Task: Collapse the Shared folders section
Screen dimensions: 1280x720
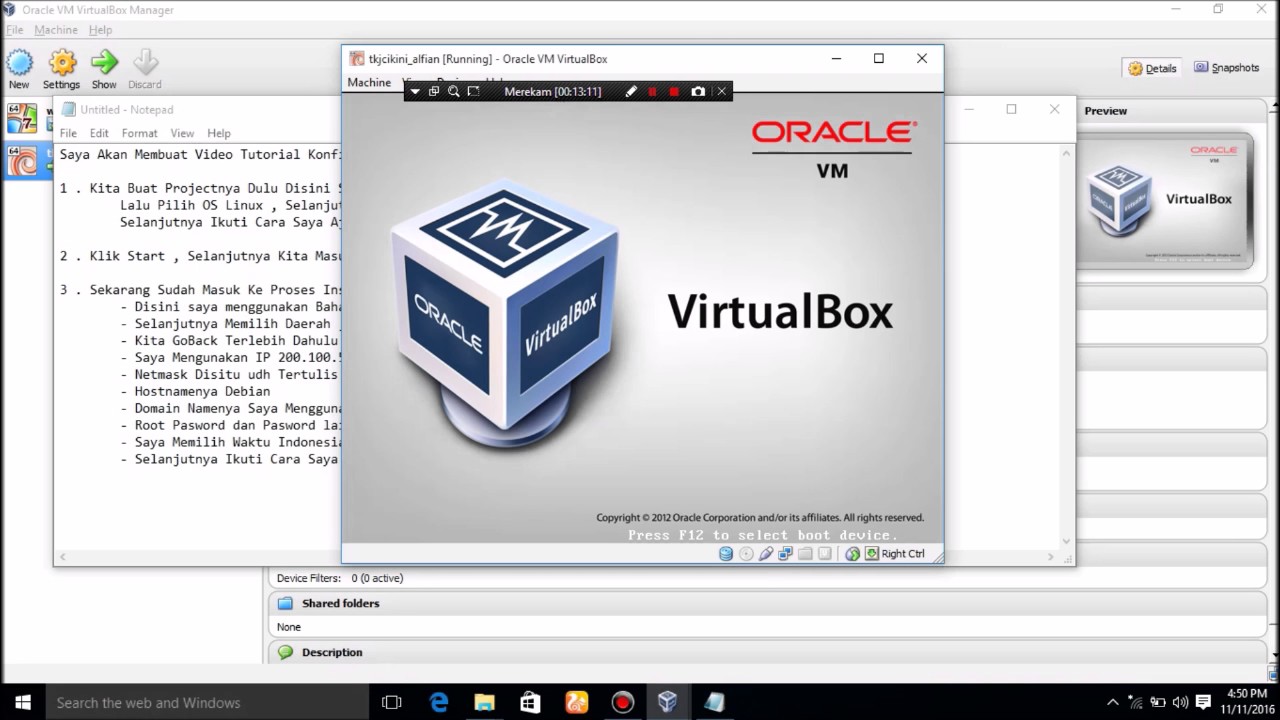Action: pos(768,603)
